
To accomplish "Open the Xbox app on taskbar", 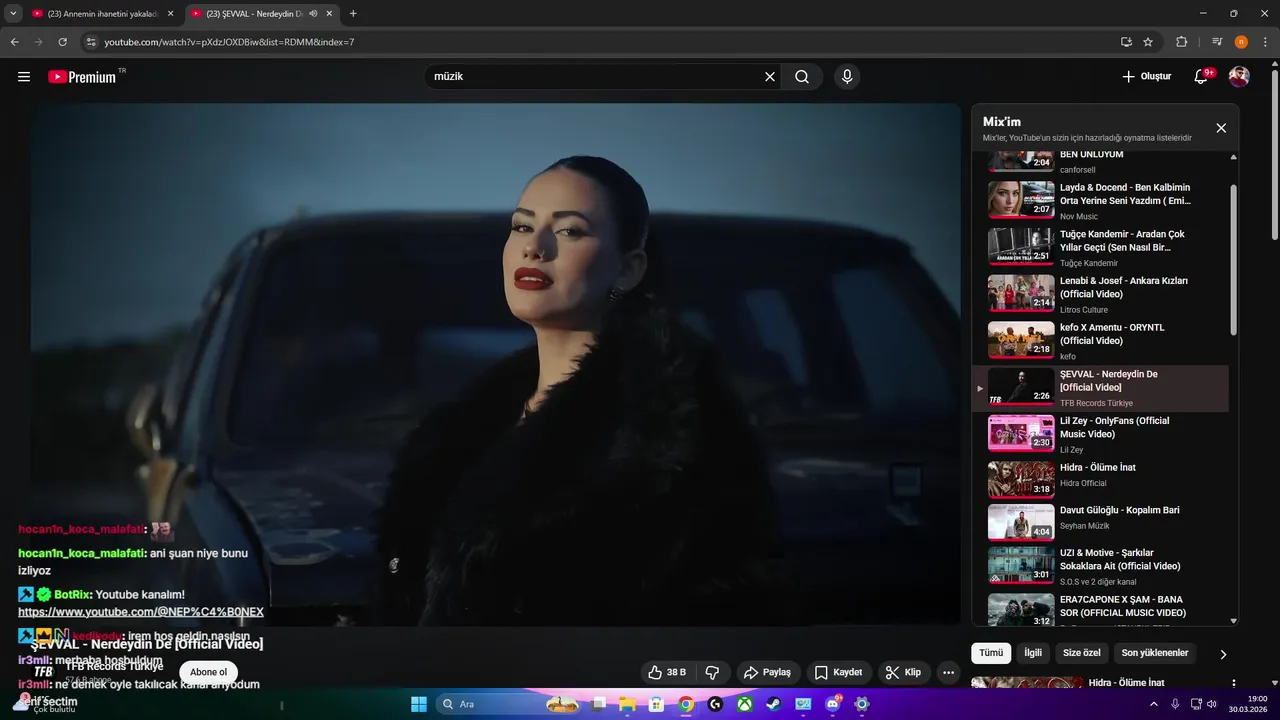I will coord(745,704).
